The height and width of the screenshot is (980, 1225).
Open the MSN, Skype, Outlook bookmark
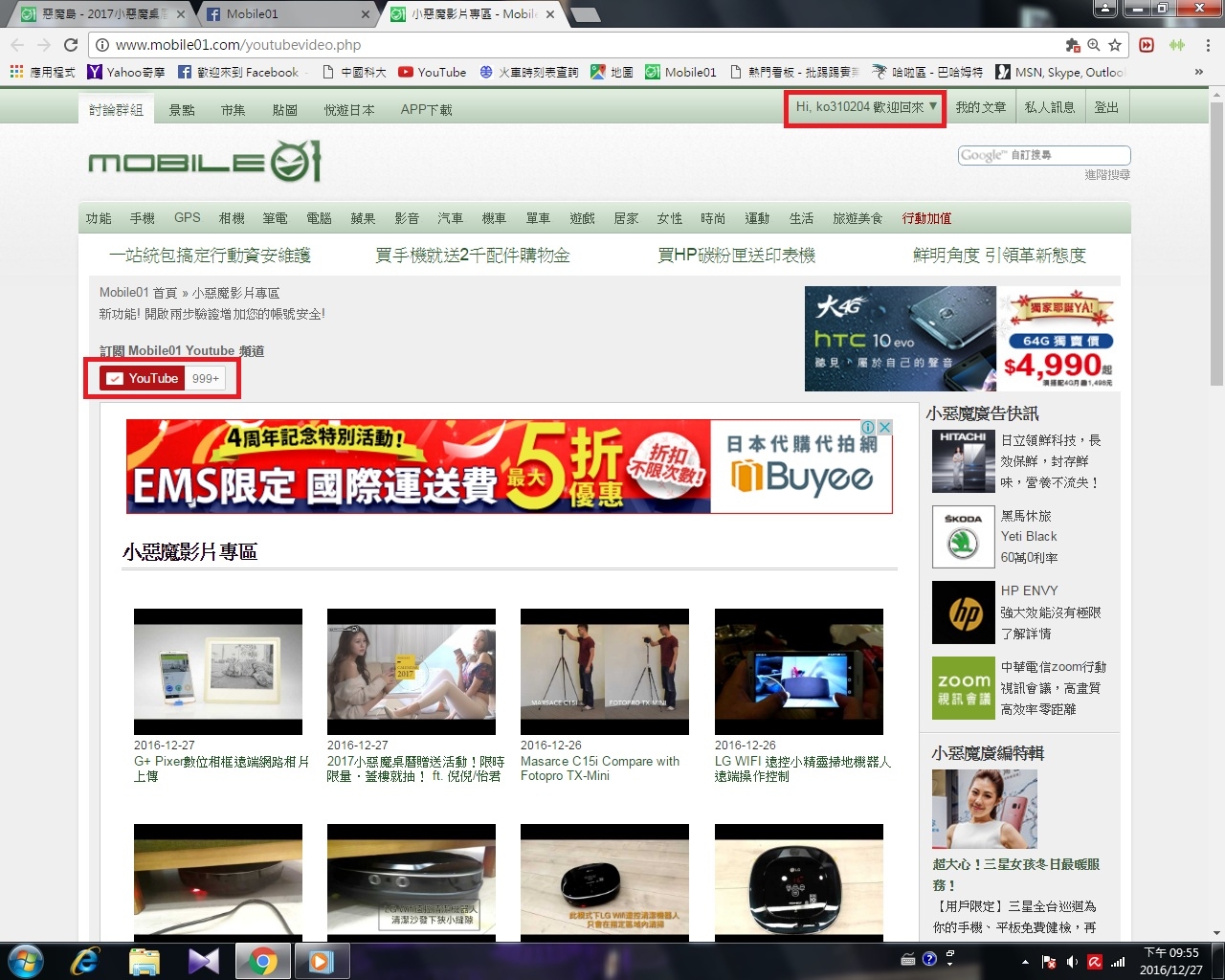point(1060,72)
